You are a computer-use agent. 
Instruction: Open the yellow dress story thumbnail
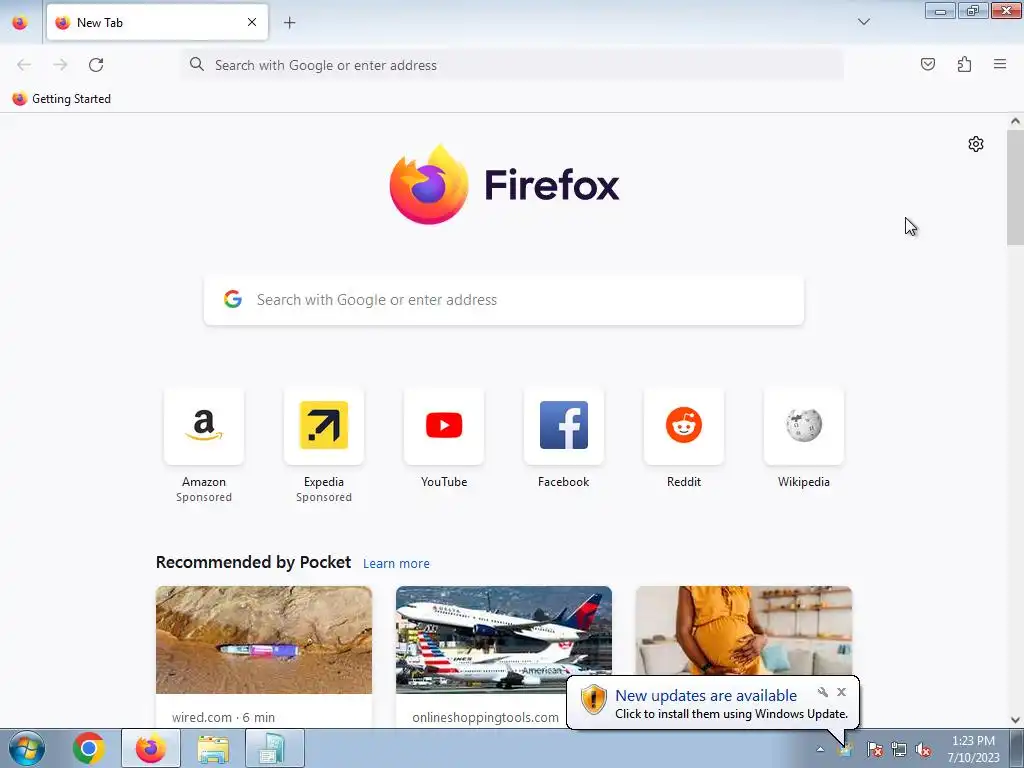click(x=744, y=632)
